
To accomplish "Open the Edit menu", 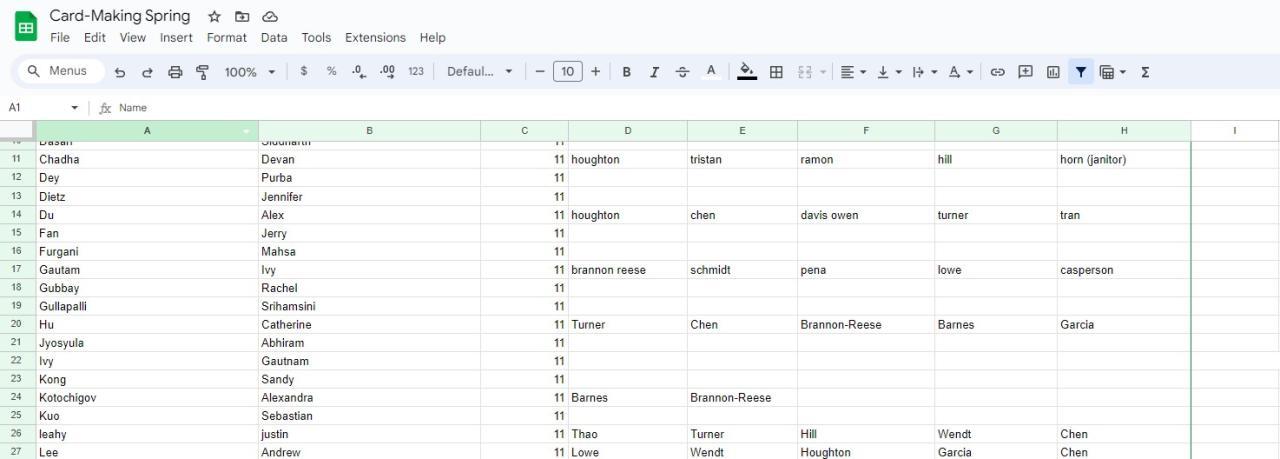I will click(x=95, y=37).
